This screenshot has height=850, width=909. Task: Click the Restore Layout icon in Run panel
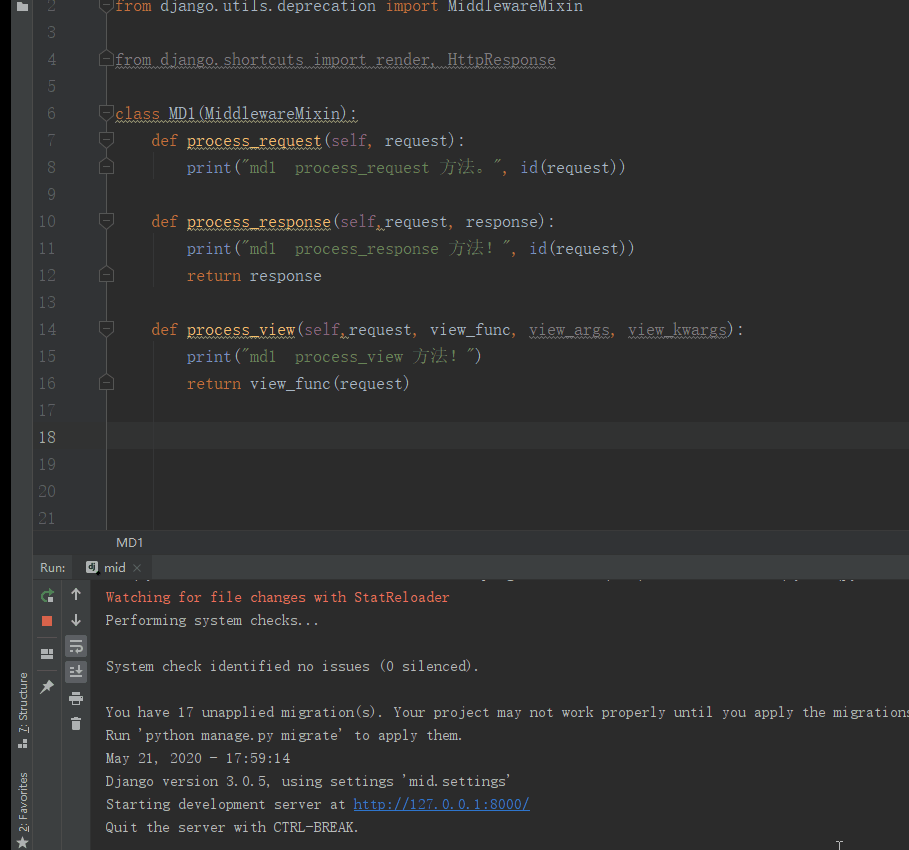pyautogui.click(x=47, y=654)
